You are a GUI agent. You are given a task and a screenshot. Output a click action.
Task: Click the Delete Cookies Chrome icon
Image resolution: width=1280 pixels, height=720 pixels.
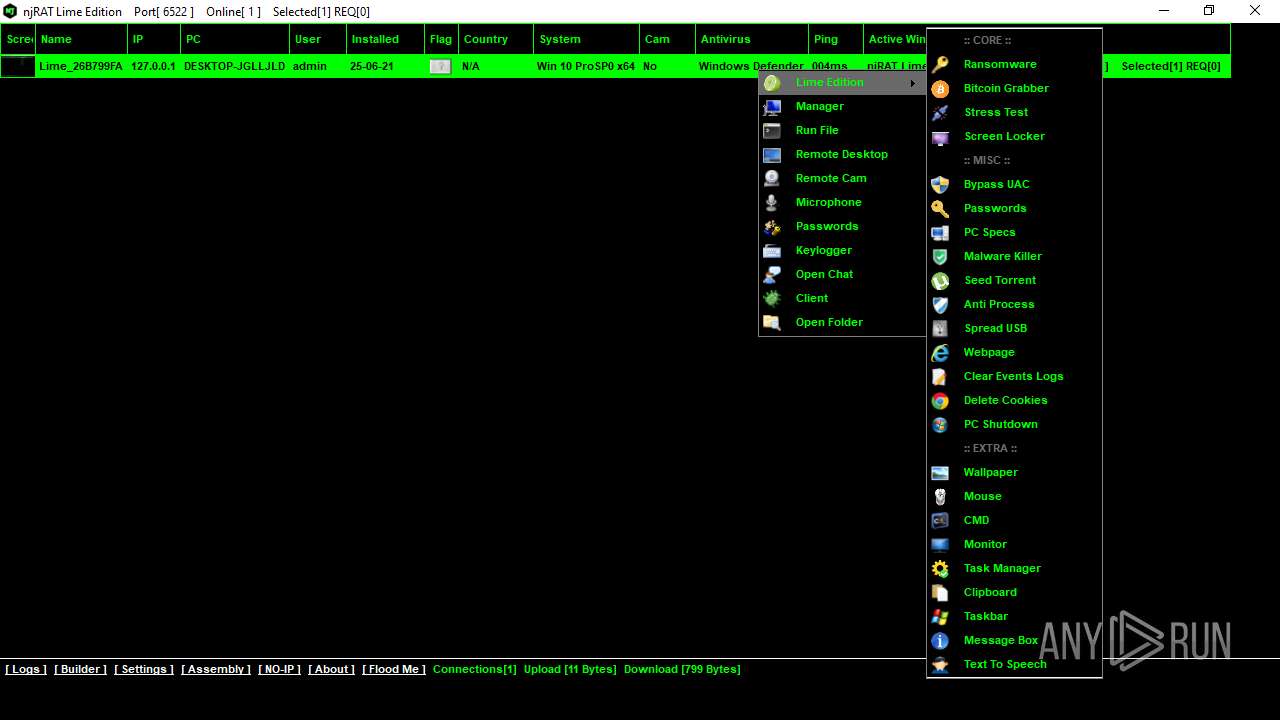pyautogui.click(x=940, y=400)
